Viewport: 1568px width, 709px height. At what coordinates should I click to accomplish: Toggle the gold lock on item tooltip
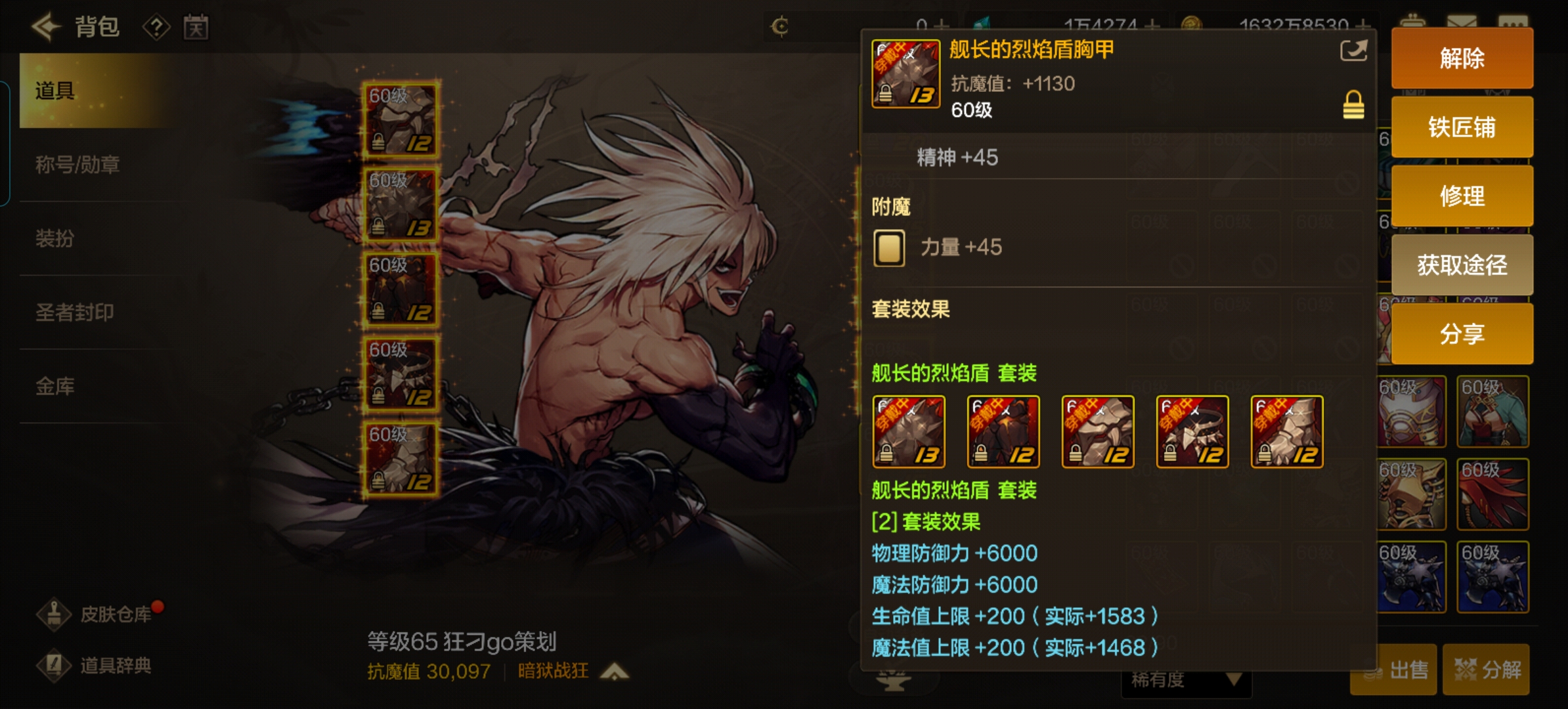1353,105
